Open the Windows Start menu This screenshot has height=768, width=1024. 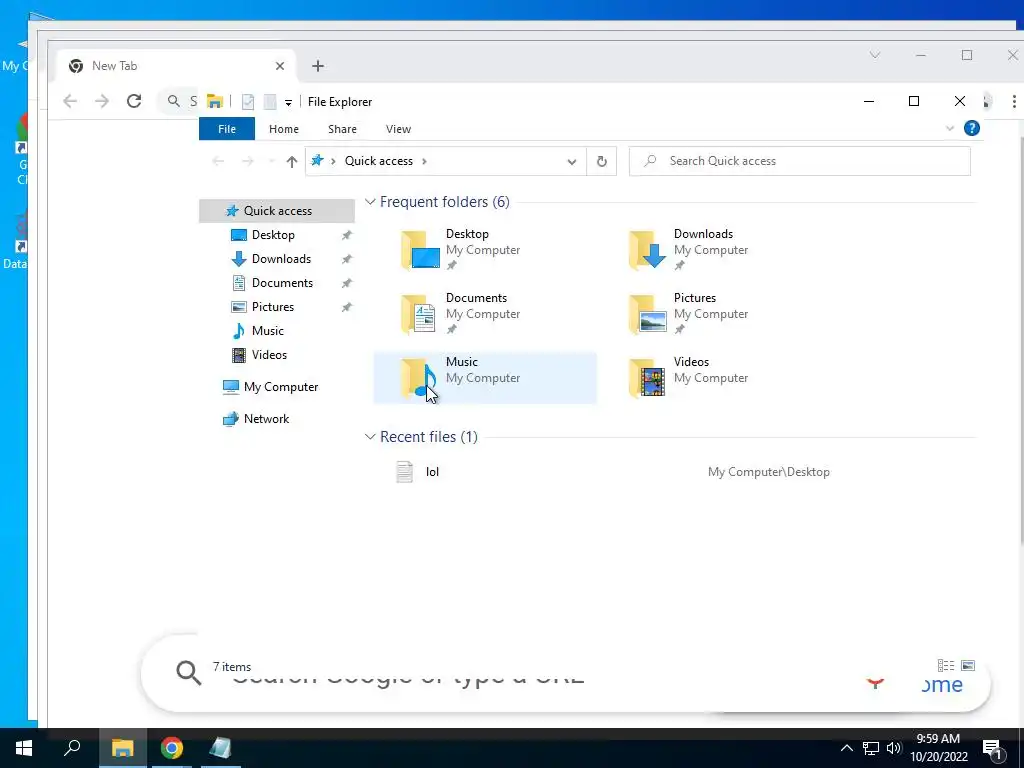coord(24,748)
